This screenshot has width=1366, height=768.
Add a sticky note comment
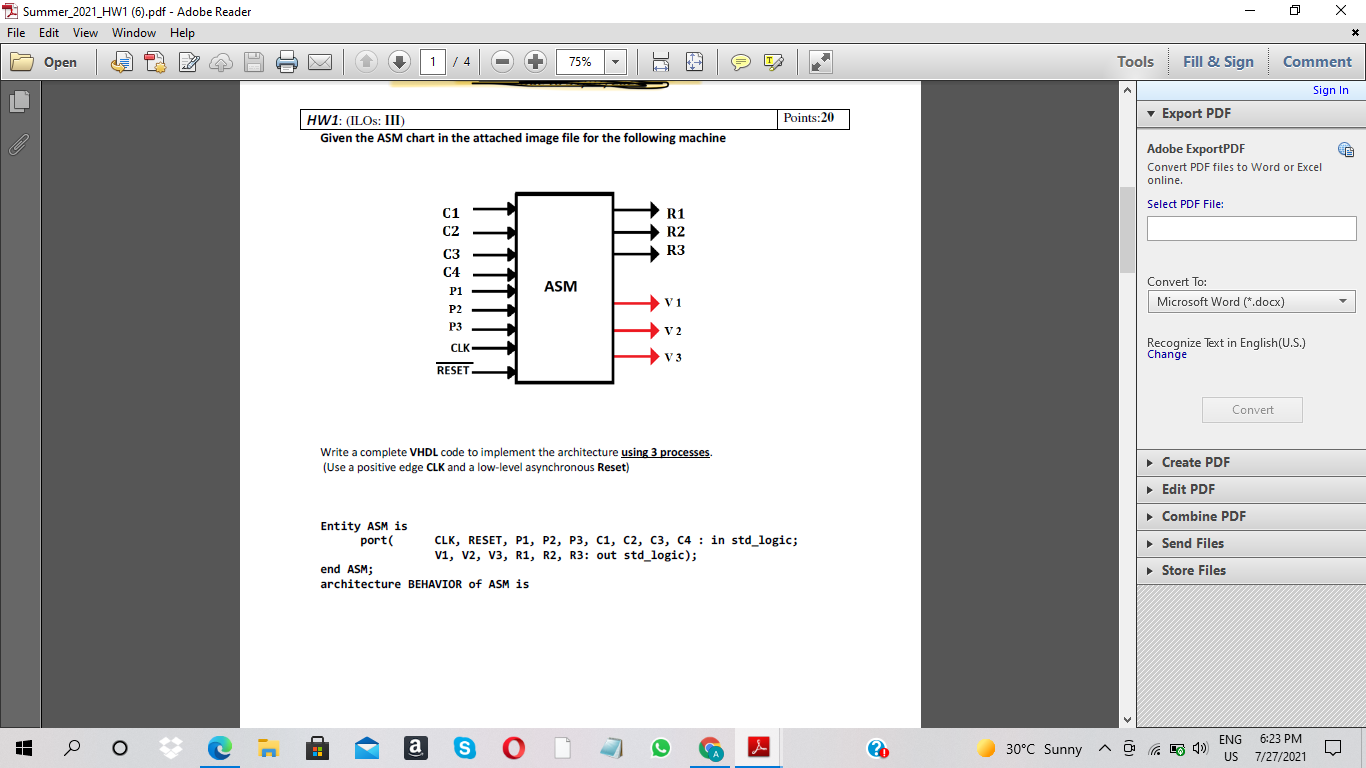point(739,61)
